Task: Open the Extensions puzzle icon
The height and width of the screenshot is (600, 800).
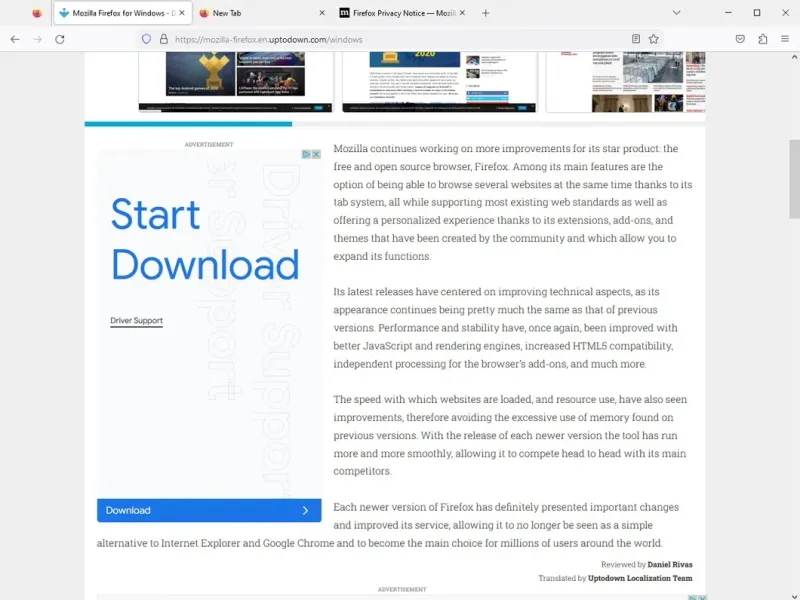Action: [763, 39]
